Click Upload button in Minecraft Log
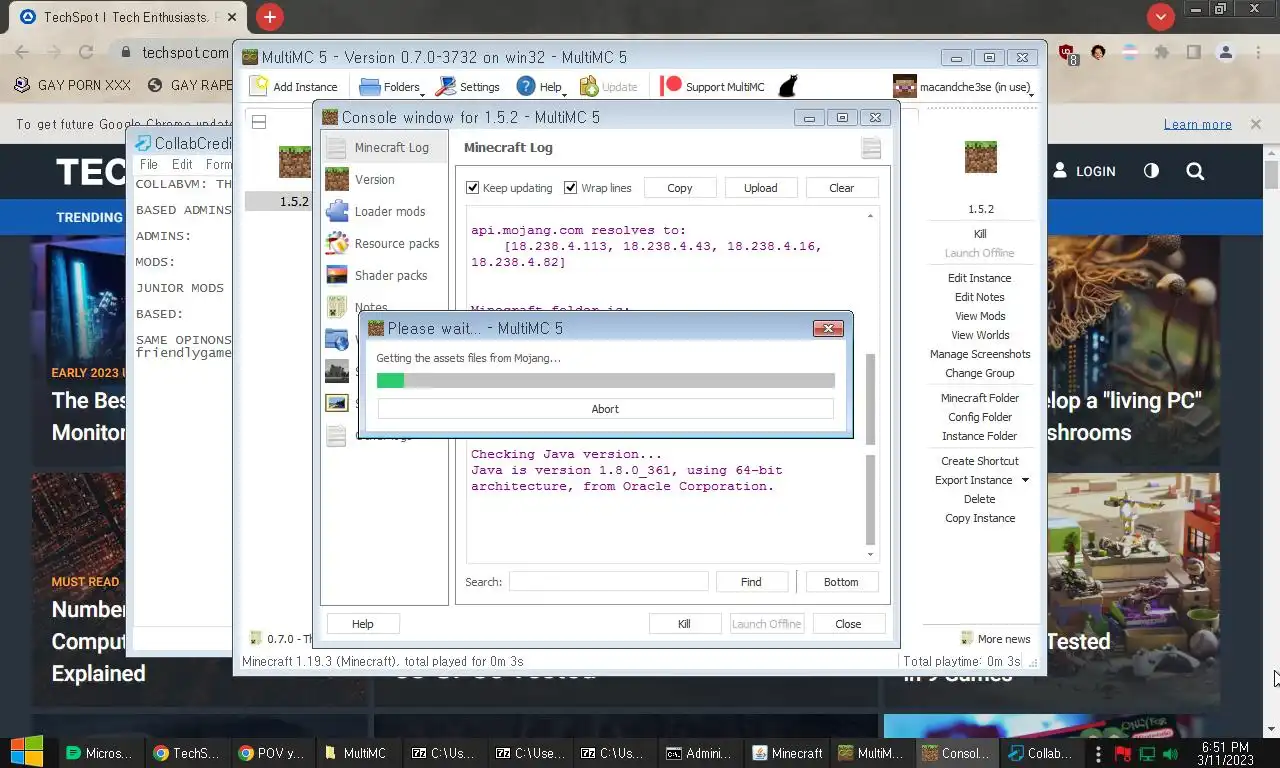 click(760, 187)
